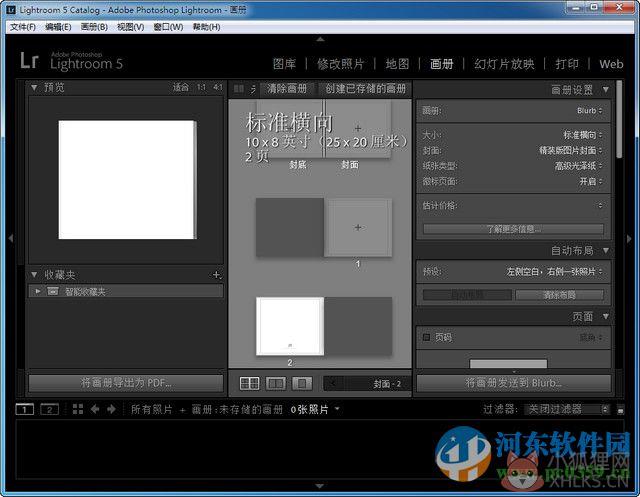640x497 pixels.
Task: Select spread view icon in toolbar
Action: [x=276, y=383]
